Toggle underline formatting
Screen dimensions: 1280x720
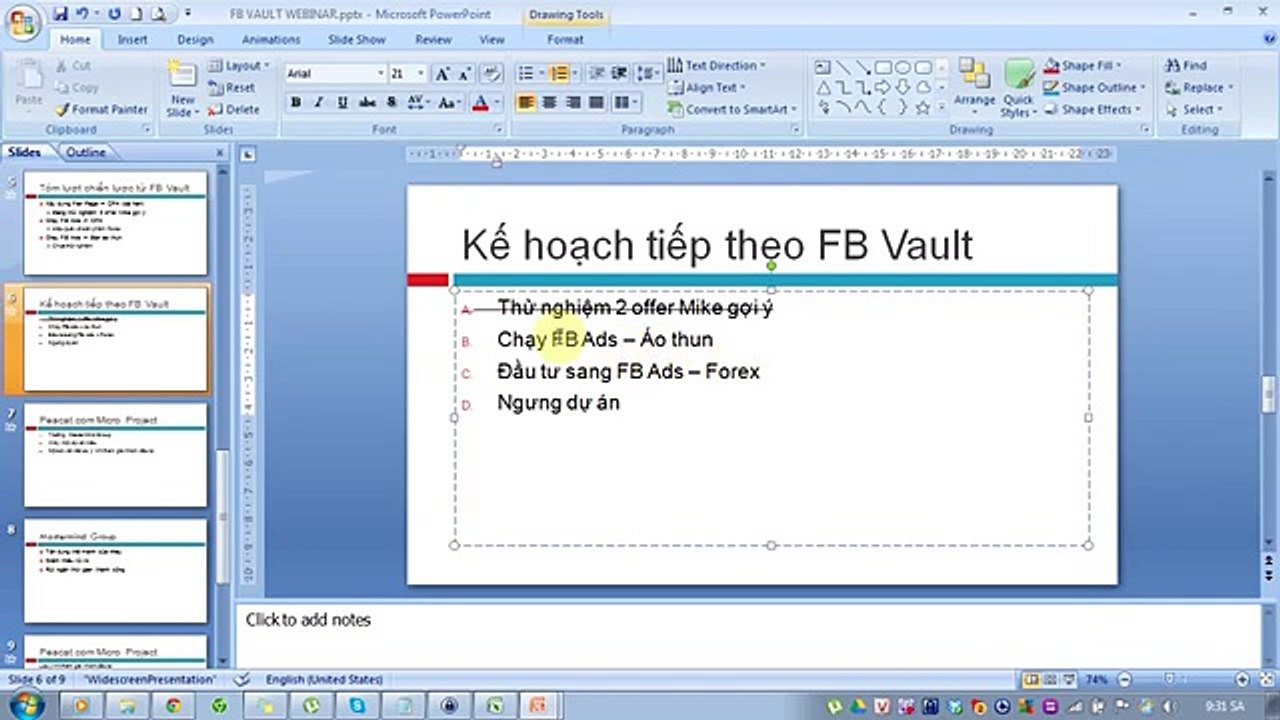tap(343, 102)
